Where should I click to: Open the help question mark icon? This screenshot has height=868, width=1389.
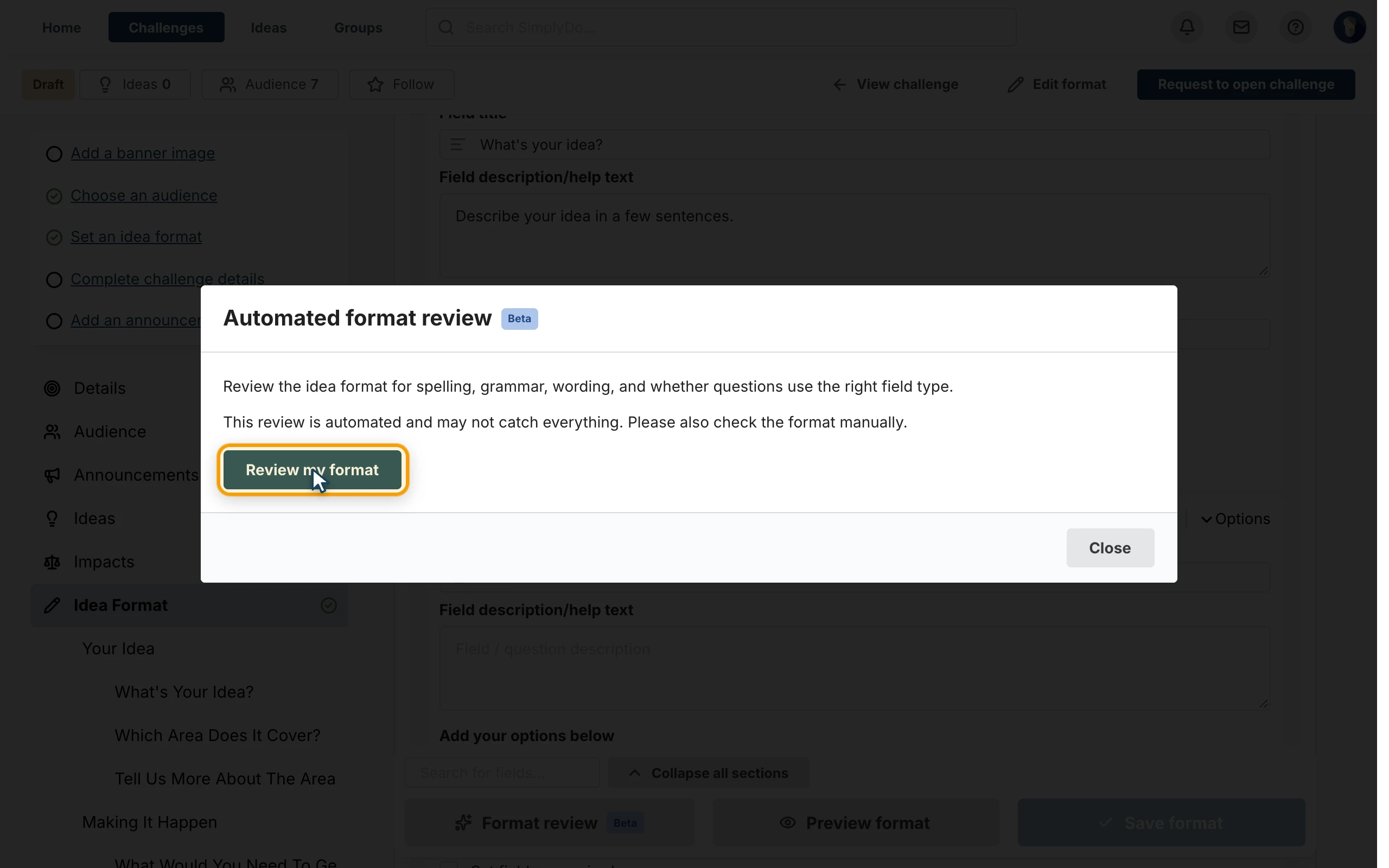point(1295,27)
